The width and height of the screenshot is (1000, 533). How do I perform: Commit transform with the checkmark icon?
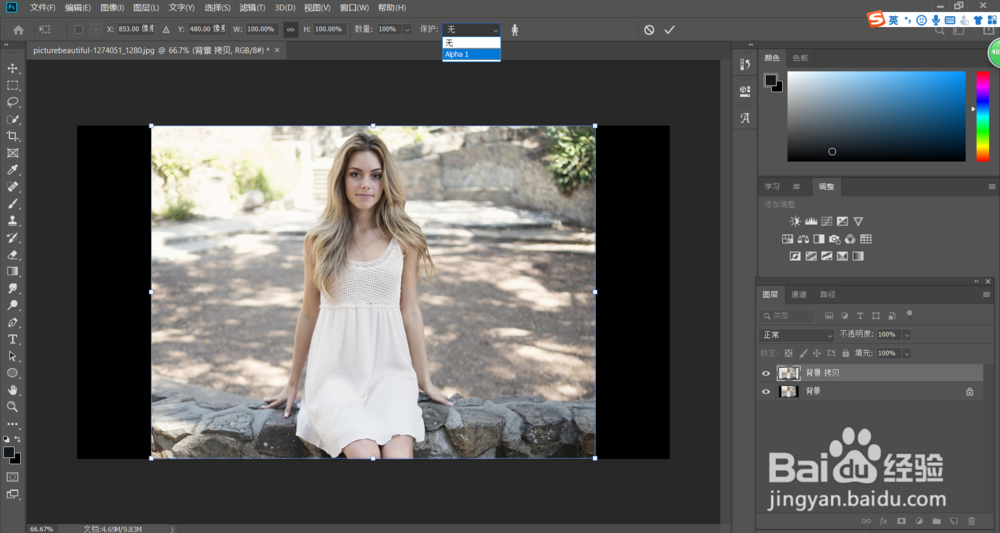click(669, 30)
